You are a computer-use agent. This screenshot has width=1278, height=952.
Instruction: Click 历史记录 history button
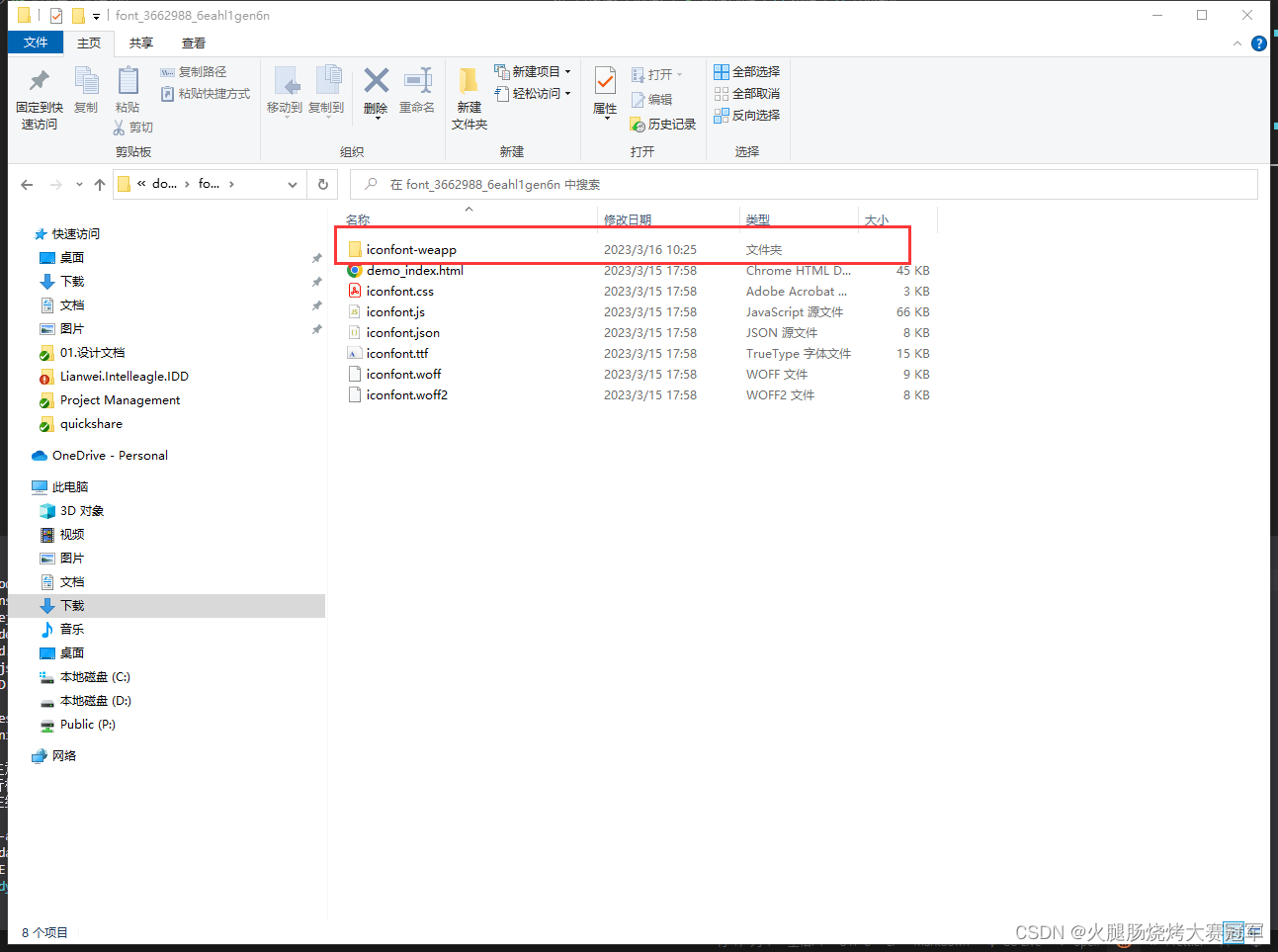point(663,125)
